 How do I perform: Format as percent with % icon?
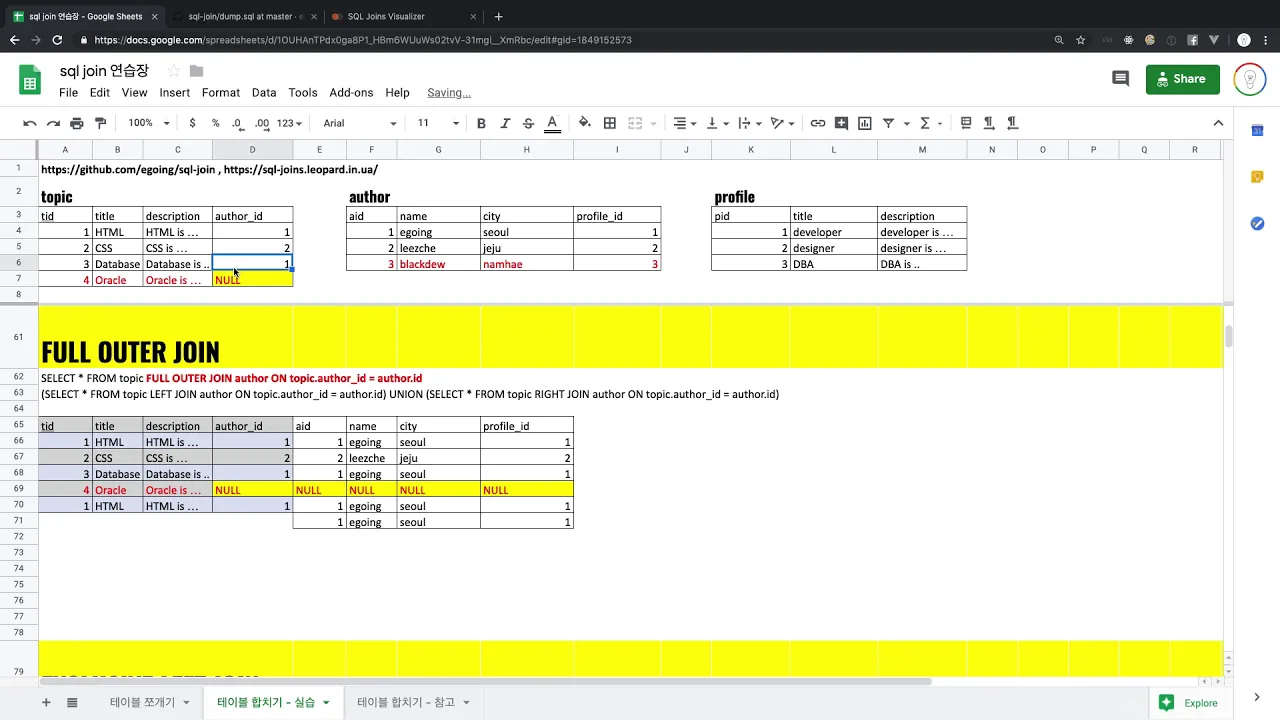point(215,123)
